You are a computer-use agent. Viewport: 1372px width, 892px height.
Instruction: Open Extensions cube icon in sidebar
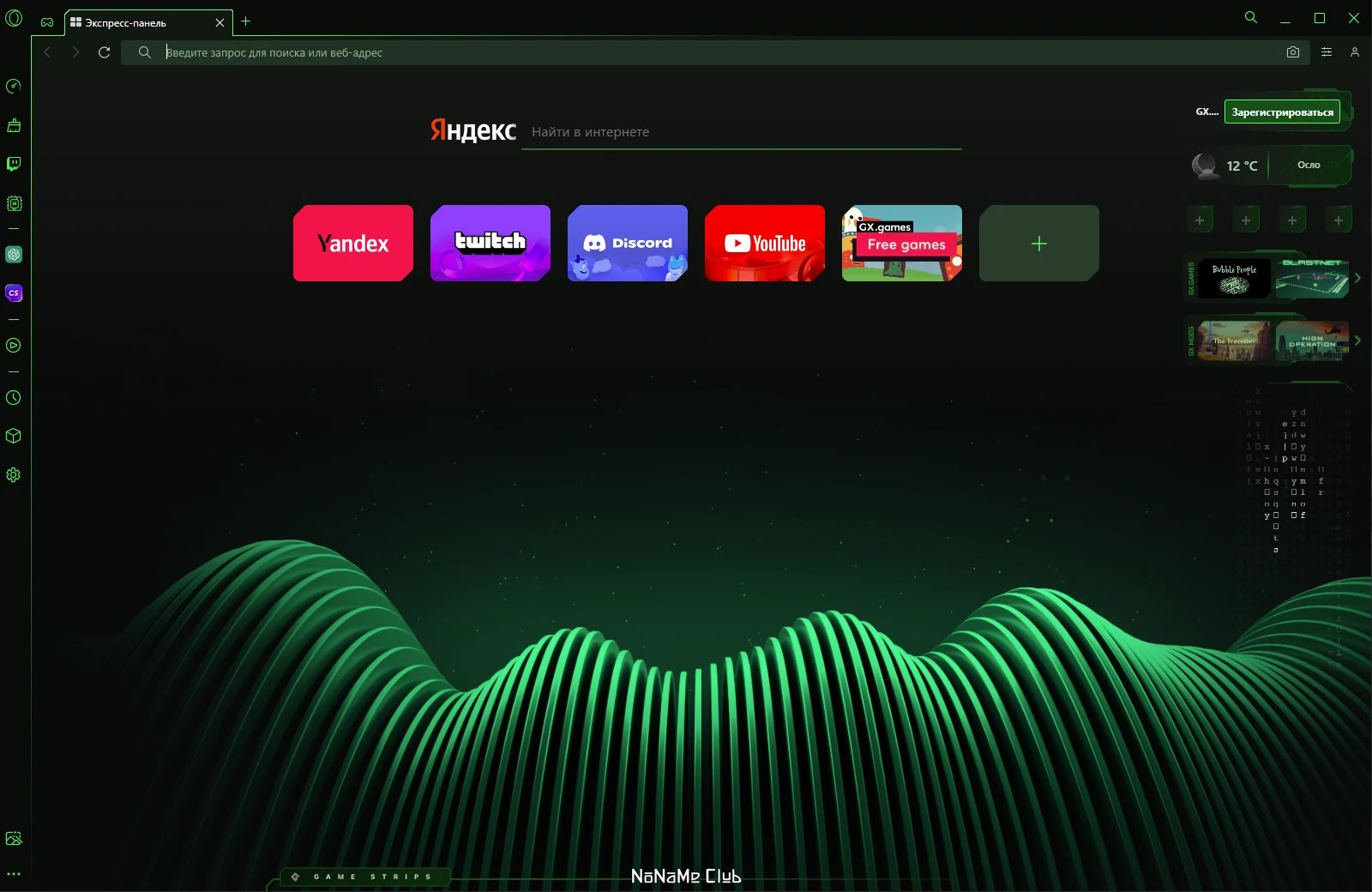(14, 436)
